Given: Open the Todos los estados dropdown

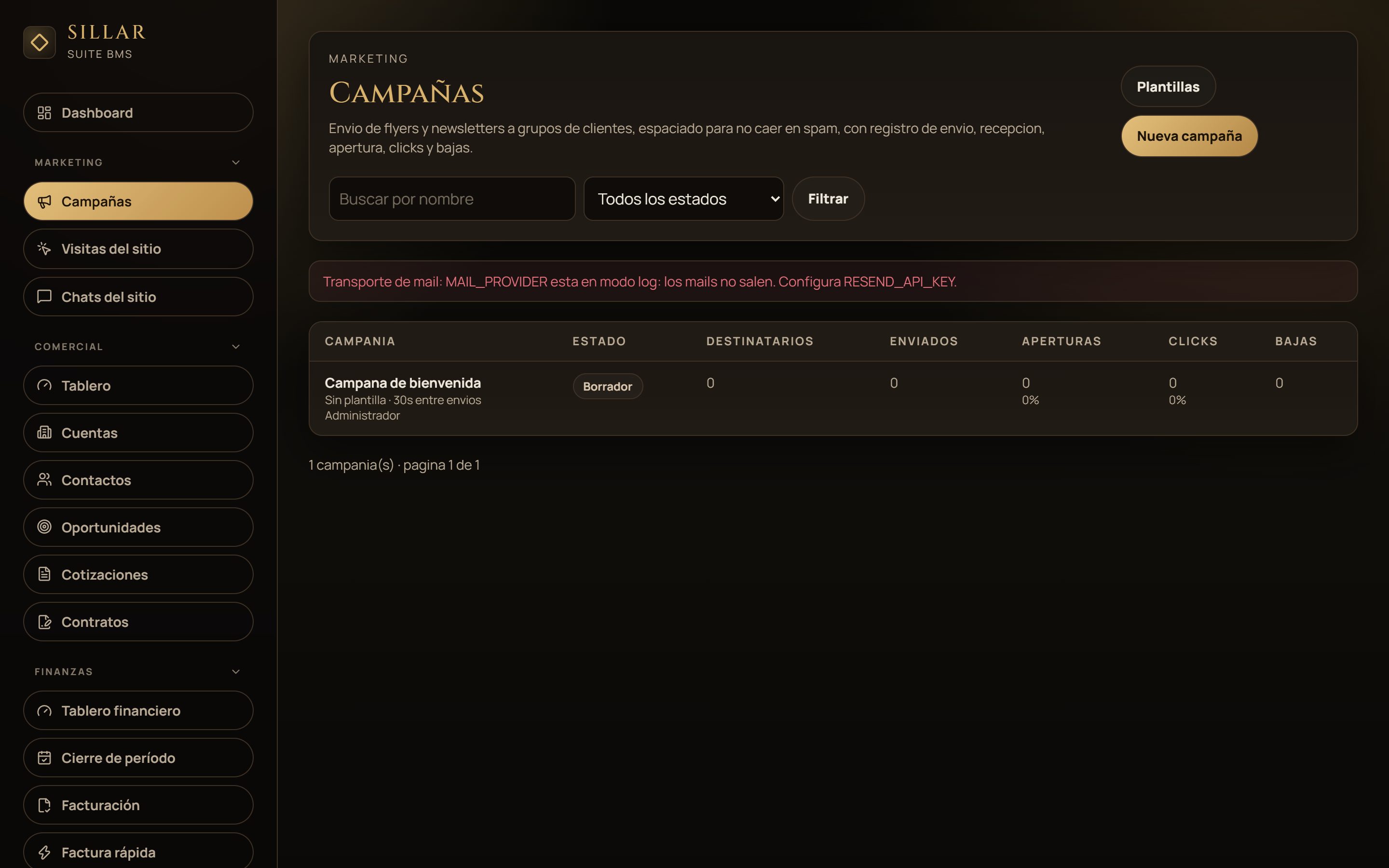Looking at the screenshot, I should [x=683, y=199].
